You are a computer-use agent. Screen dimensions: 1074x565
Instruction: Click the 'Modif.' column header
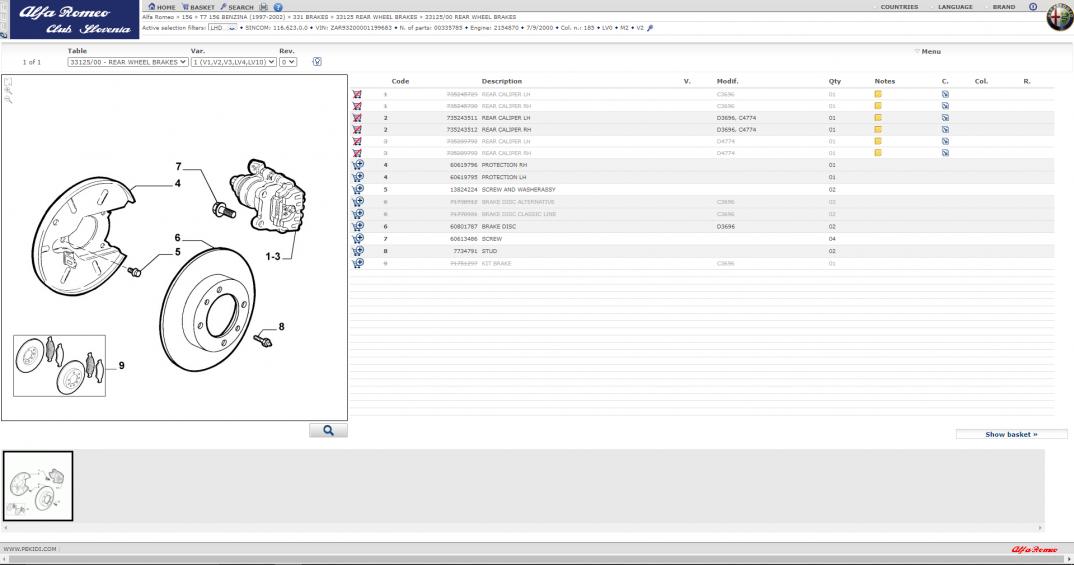click(727, 81)
